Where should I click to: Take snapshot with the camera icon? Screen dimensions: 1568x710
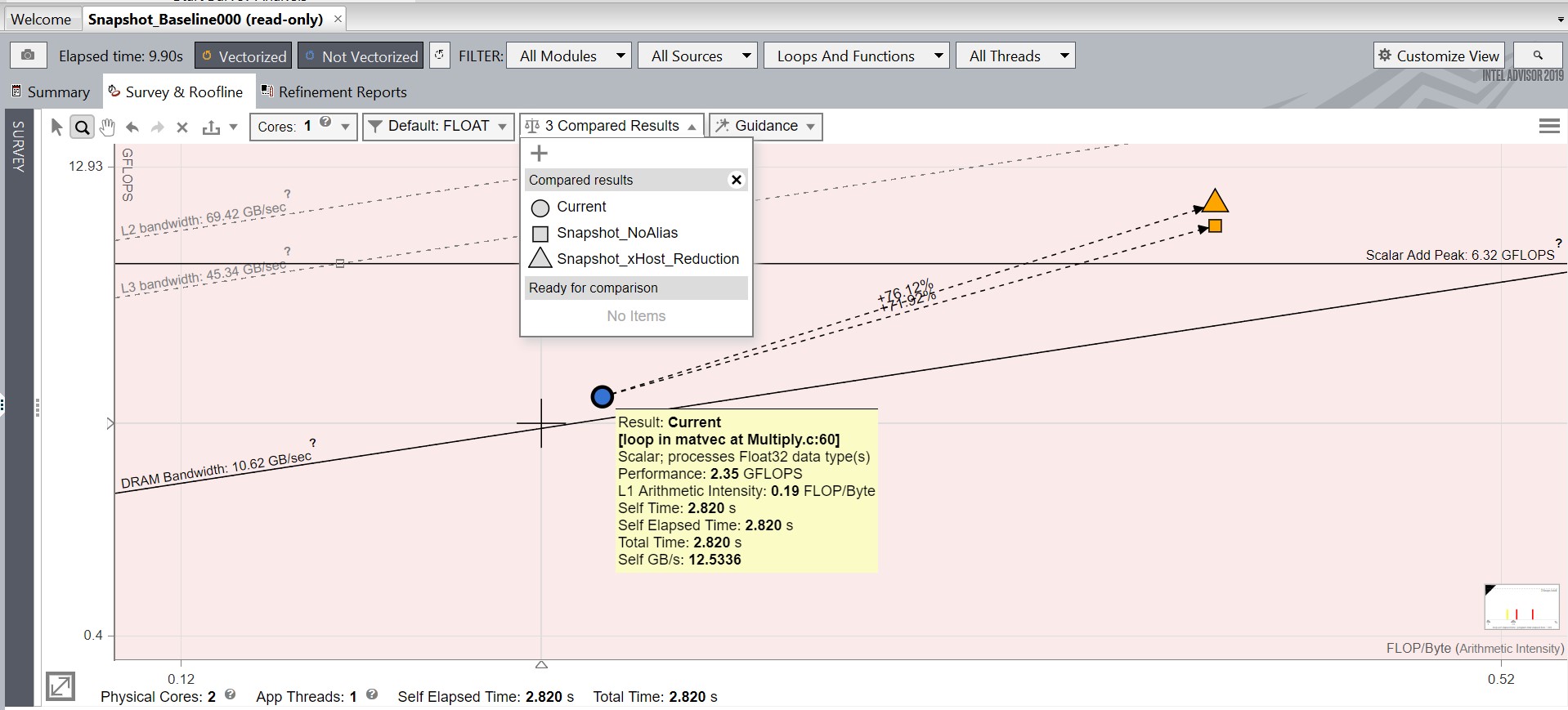click(x=28, y=56)
